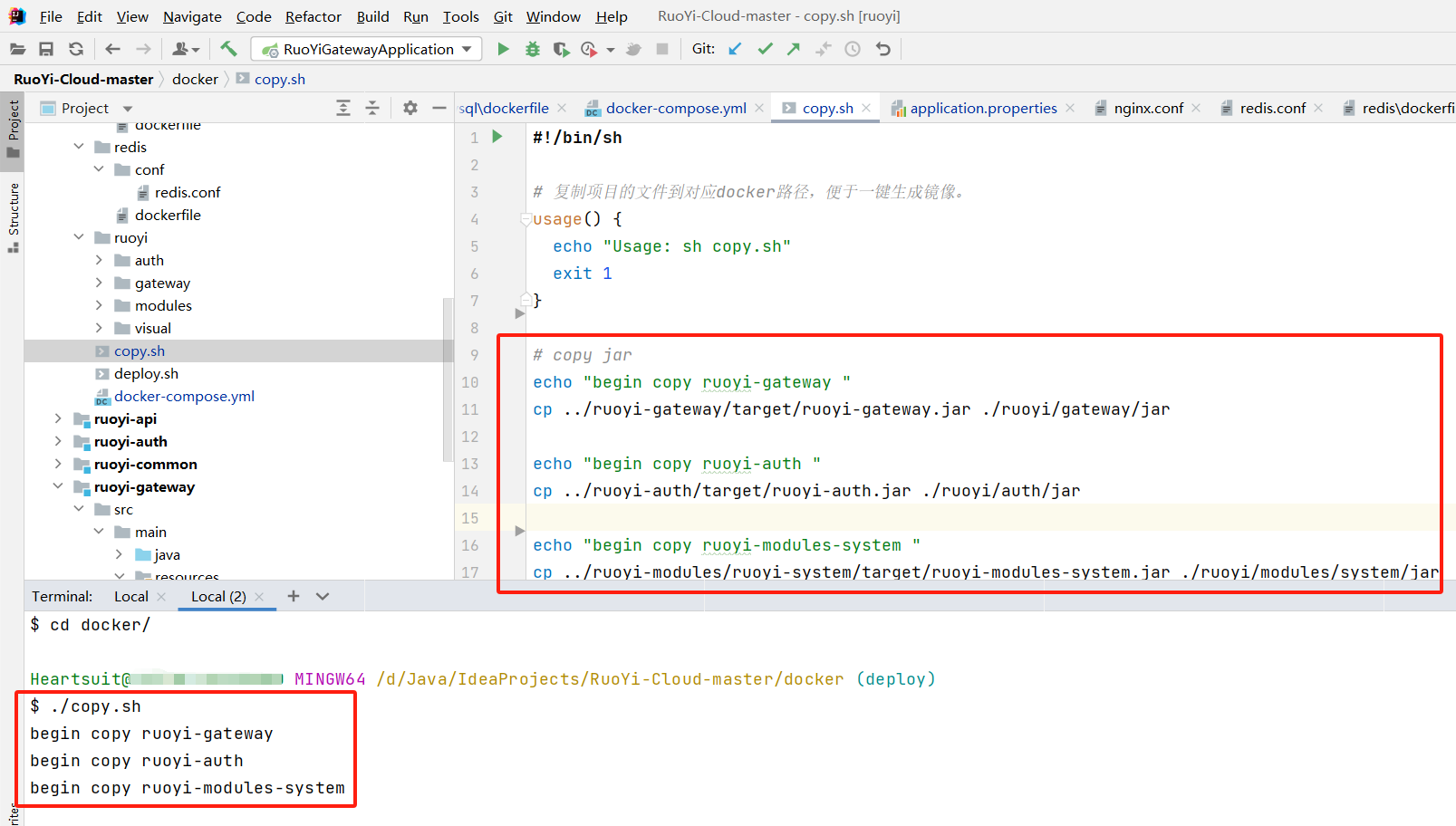This screenshot has height=826, width=1456.
Task: Collapse the redis folder
Action: tap(79, 147)
